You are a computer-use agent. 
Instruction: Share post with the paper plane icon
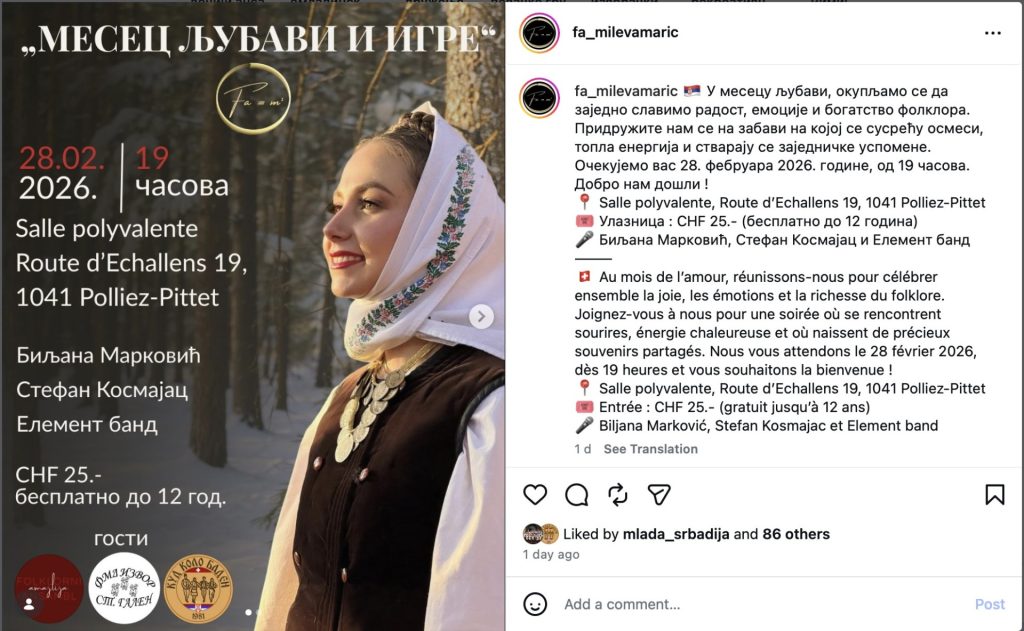click(x=659, y=494)
